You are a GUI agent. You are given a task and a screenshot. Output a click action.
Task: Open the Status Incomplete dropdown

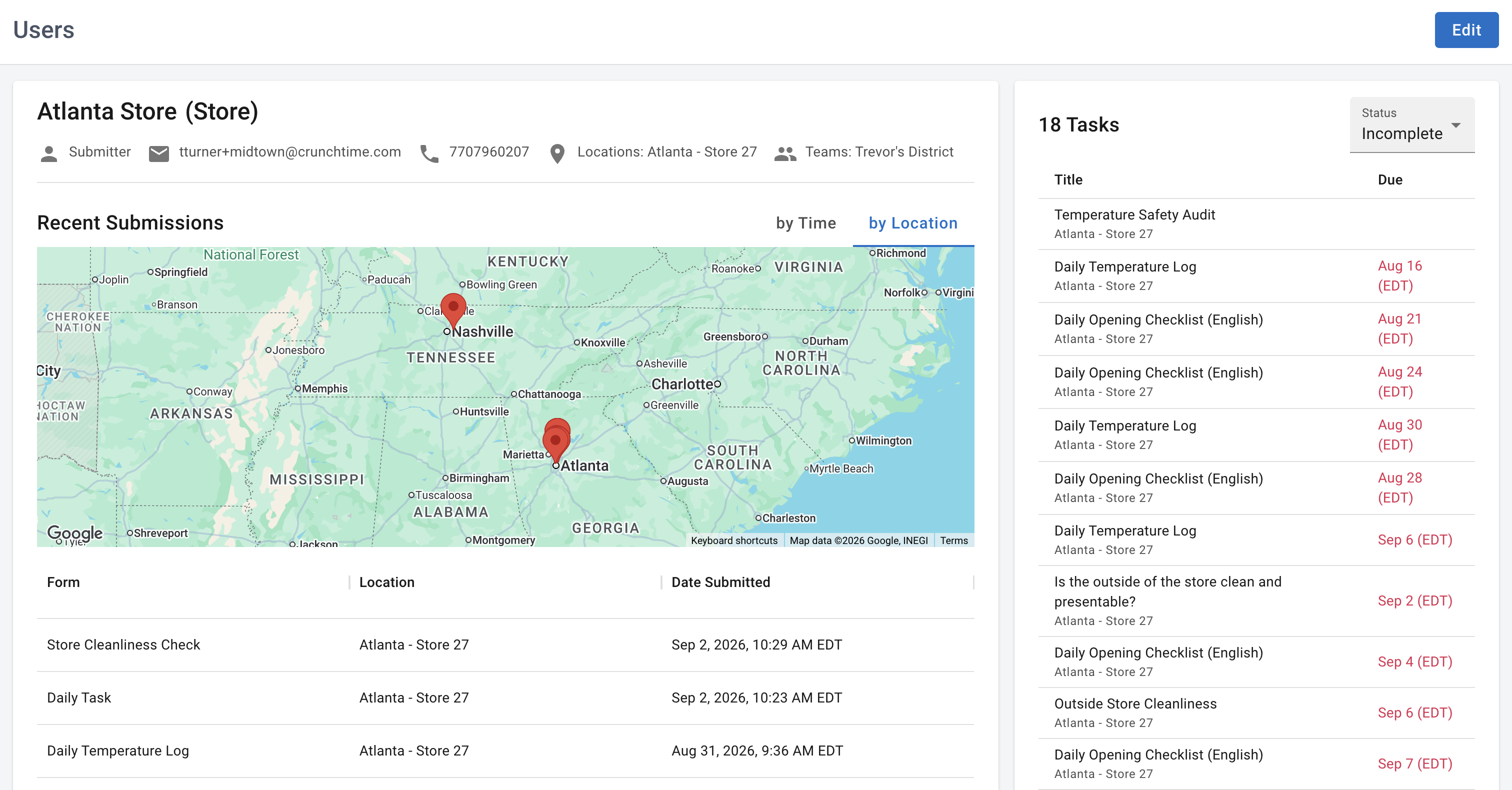pyautogui.click(x=1411, y=125)
